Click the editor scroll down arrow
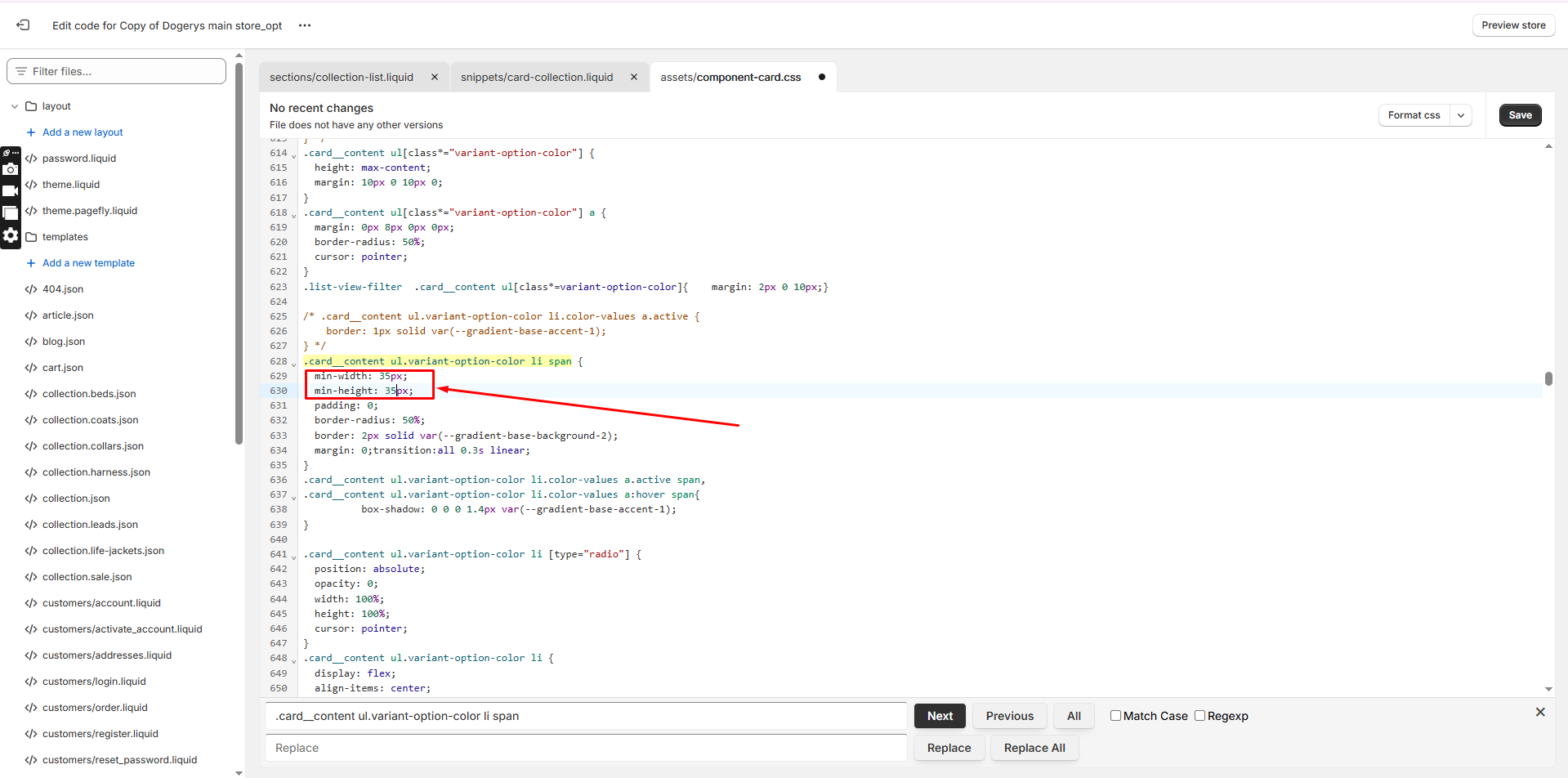Screen dimensions: 1568x778 1548,689
